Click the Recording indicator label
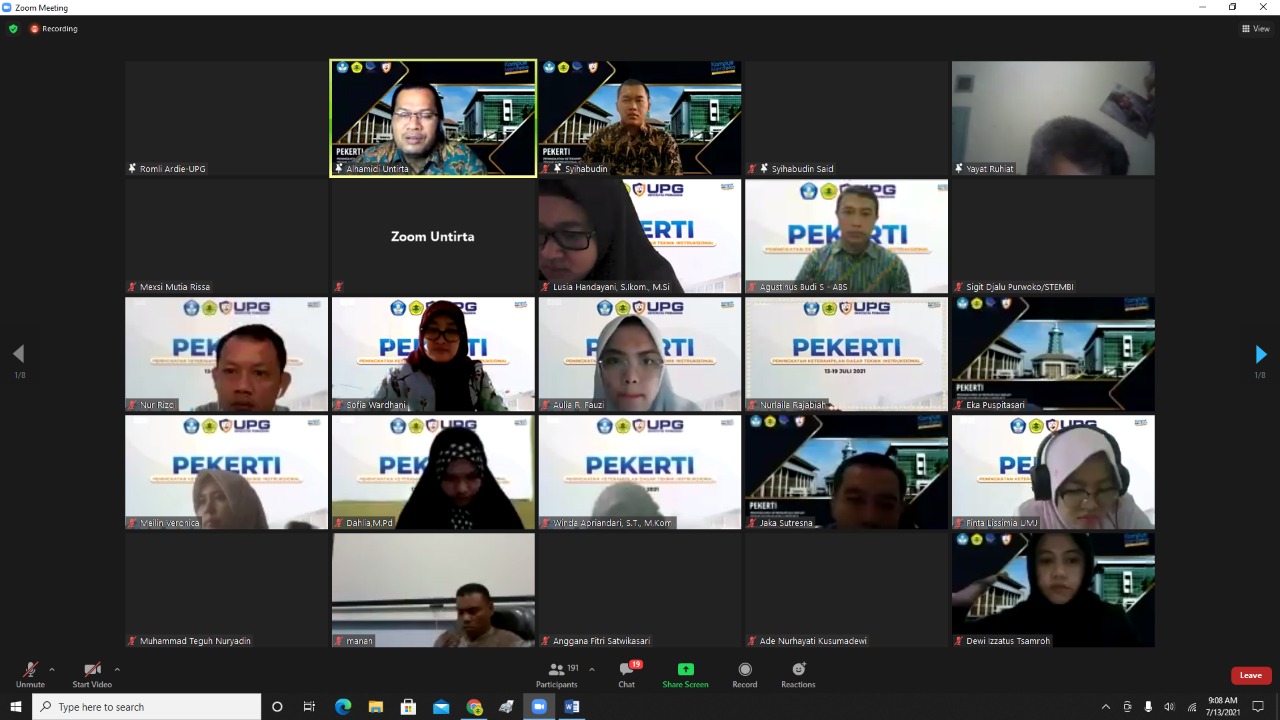The image size is (1280, 720). click(54, 29)
